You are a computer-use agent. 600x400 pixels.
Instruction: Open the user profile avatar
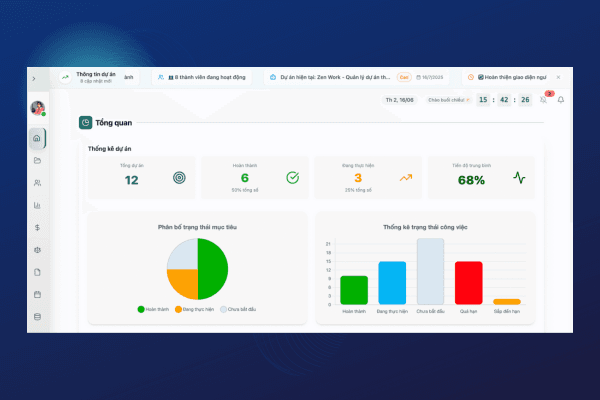[x=38, y=108]
